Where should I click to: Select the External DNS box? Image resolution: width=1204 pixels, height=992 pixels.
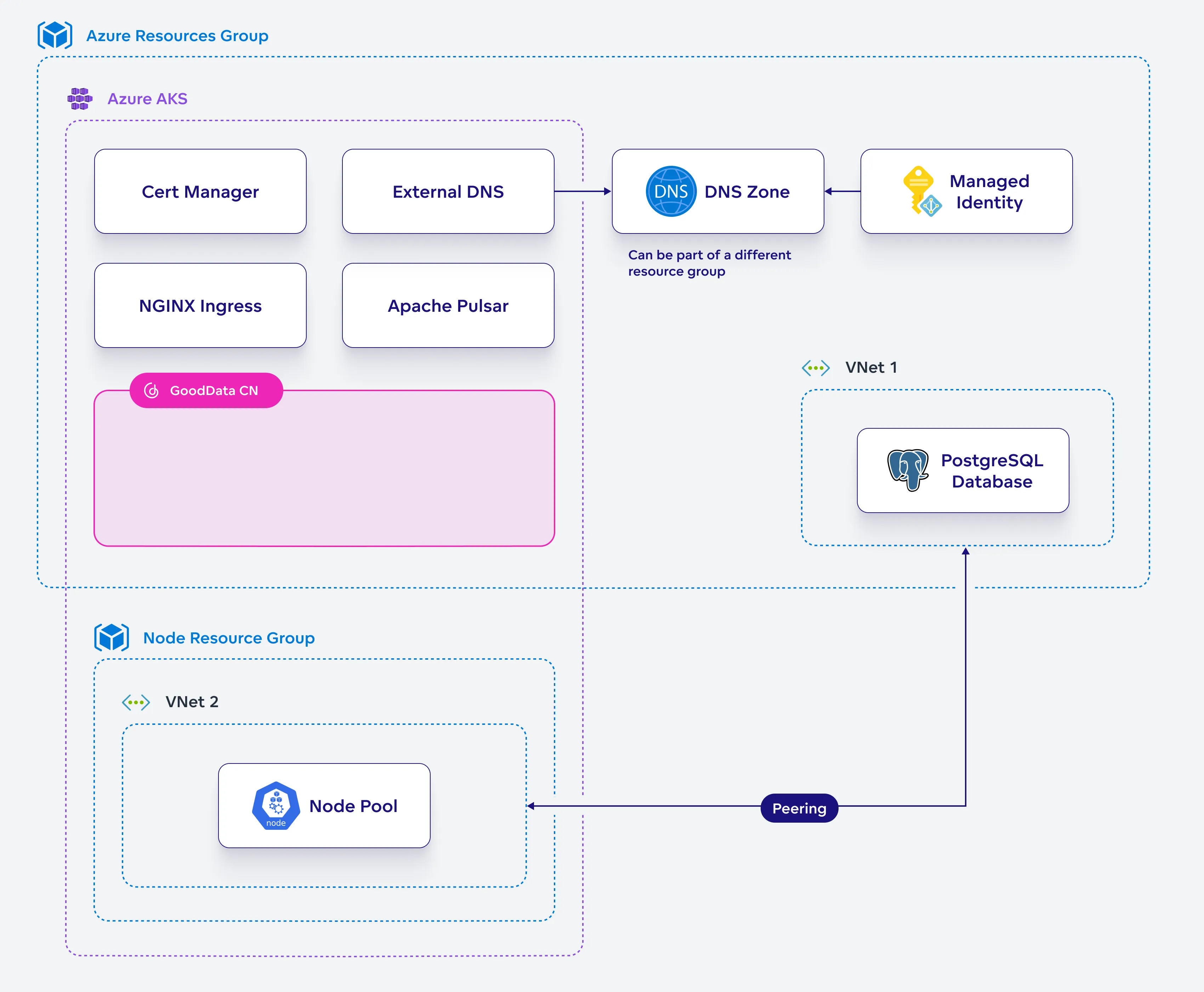[448, 191]
